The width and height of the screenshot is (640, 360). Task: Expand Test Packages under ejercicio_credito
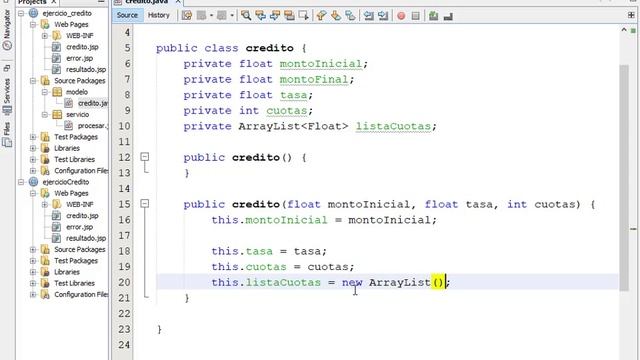click(33, 137)
